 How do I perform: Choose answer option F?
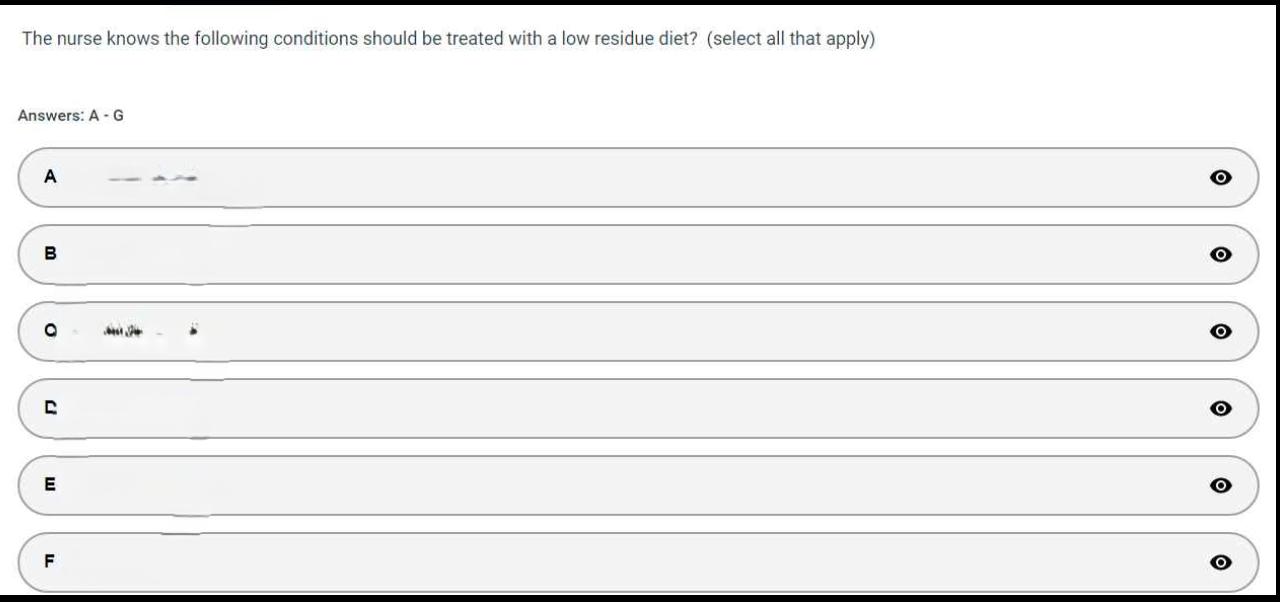click(x=638, y=563)
